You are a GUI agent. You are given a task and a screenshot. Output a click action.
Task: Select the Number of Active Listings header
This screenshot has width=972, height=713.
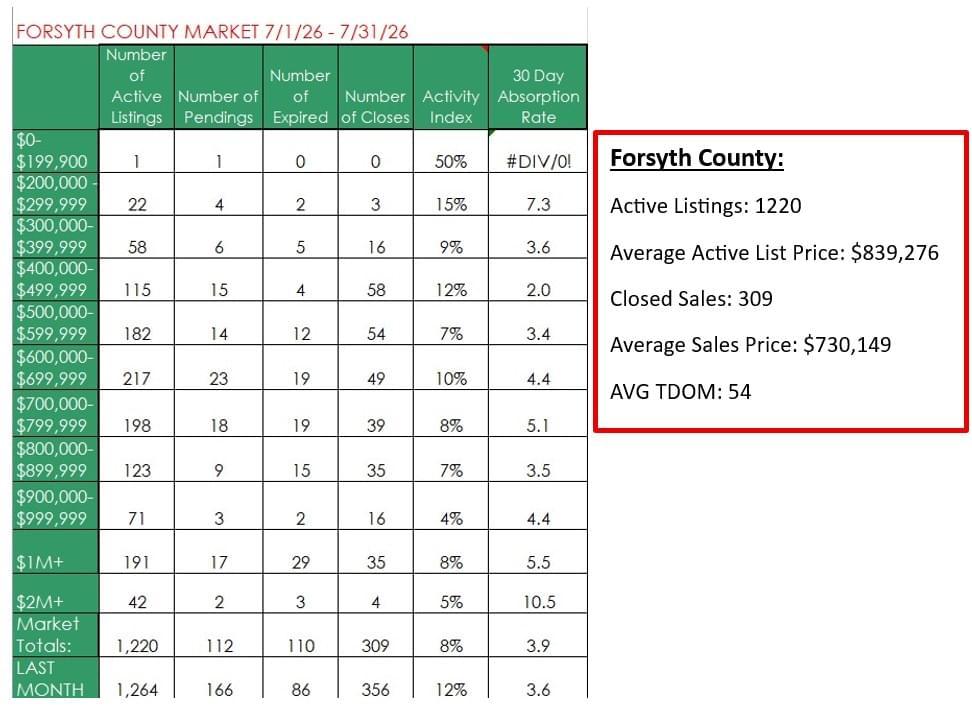pos(136,86)
